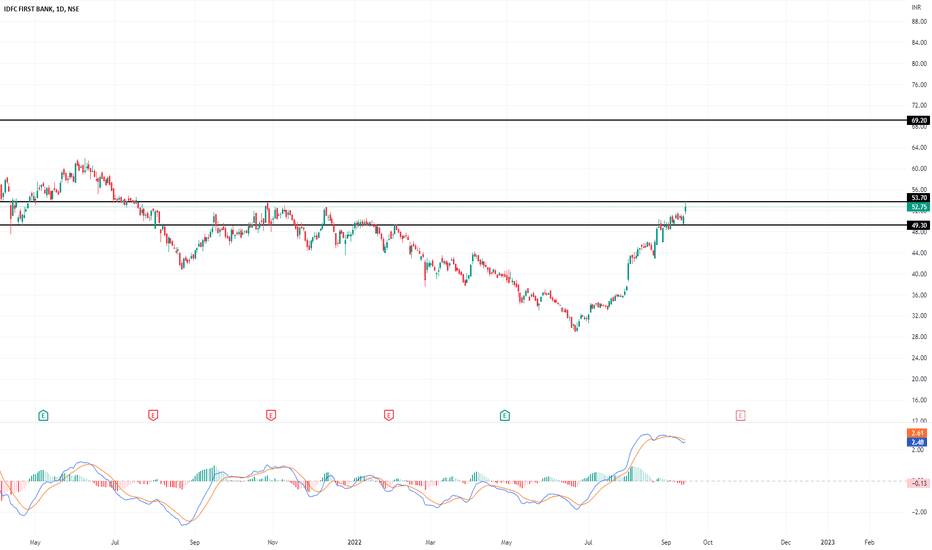The height and width of the screenshot is (550, 932).
Task: Click the 53.70 price label on the axis
Action: (918, 198)
